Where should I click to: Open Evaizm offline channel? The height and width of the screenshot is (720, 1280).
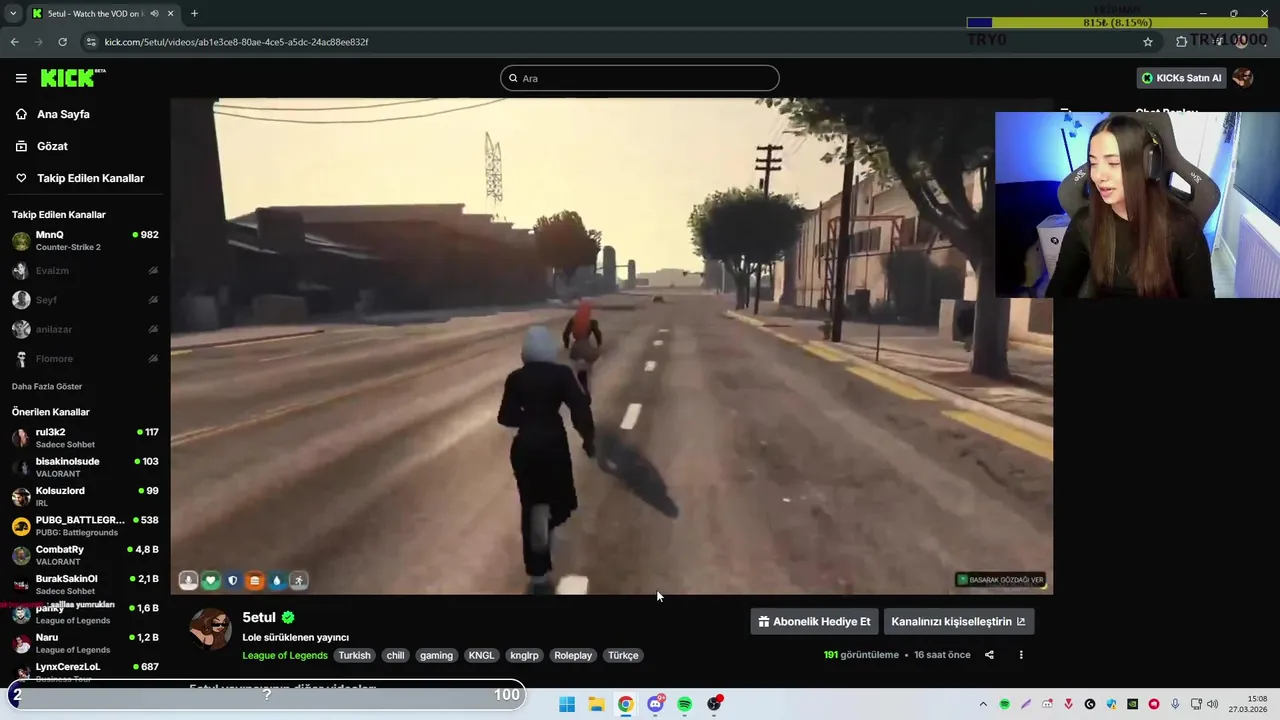point(85,271)
